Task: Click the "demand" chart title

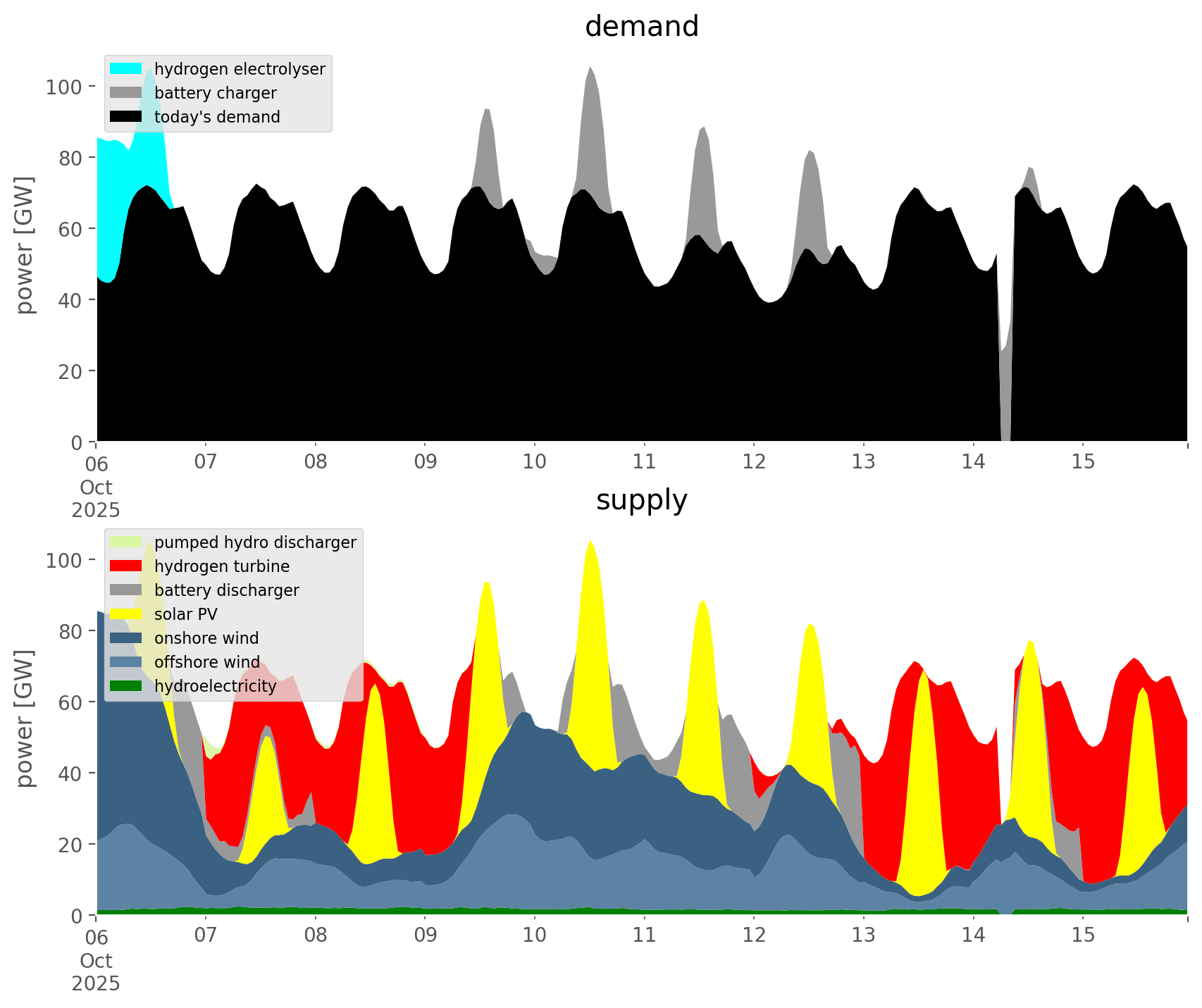Action: point(641,27)
